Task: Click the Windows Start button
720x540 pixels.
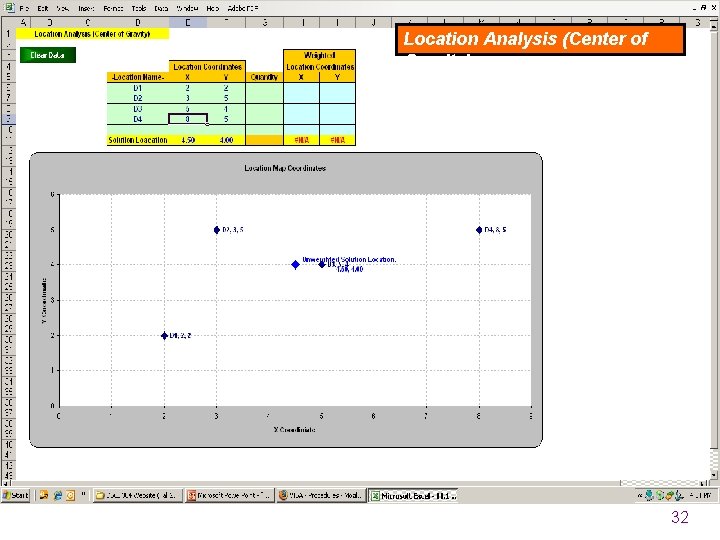Action: coord(16,495)
